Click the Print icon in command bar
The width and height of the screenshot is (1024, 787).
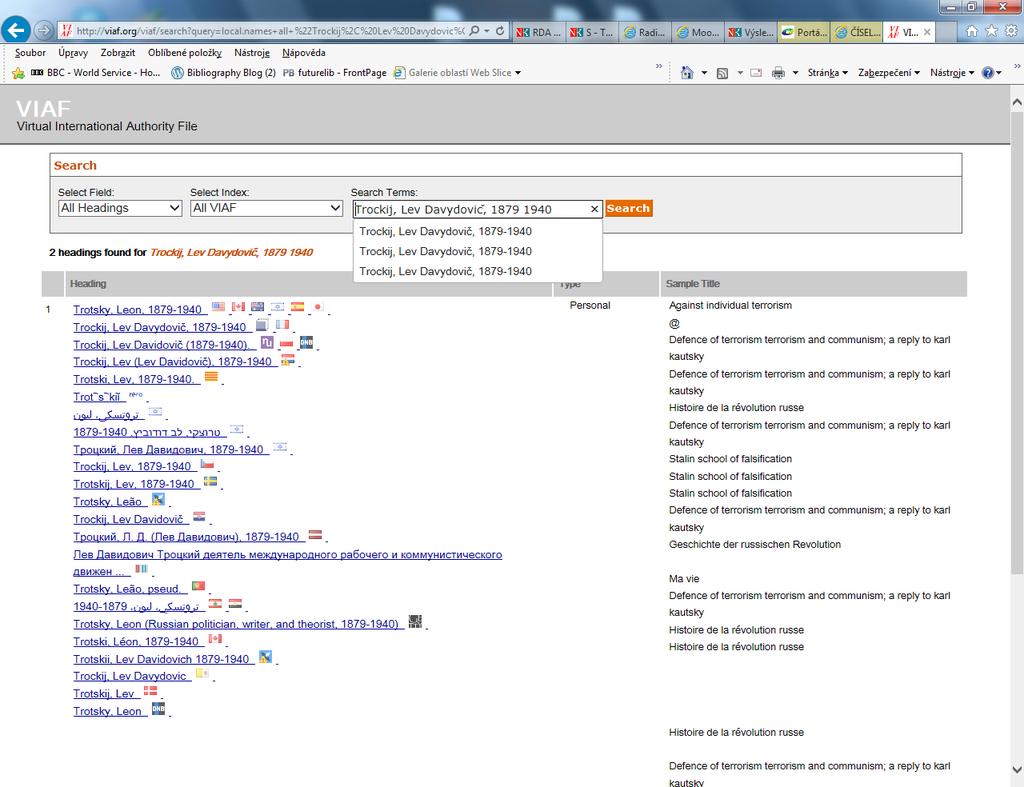coord(778,73)
